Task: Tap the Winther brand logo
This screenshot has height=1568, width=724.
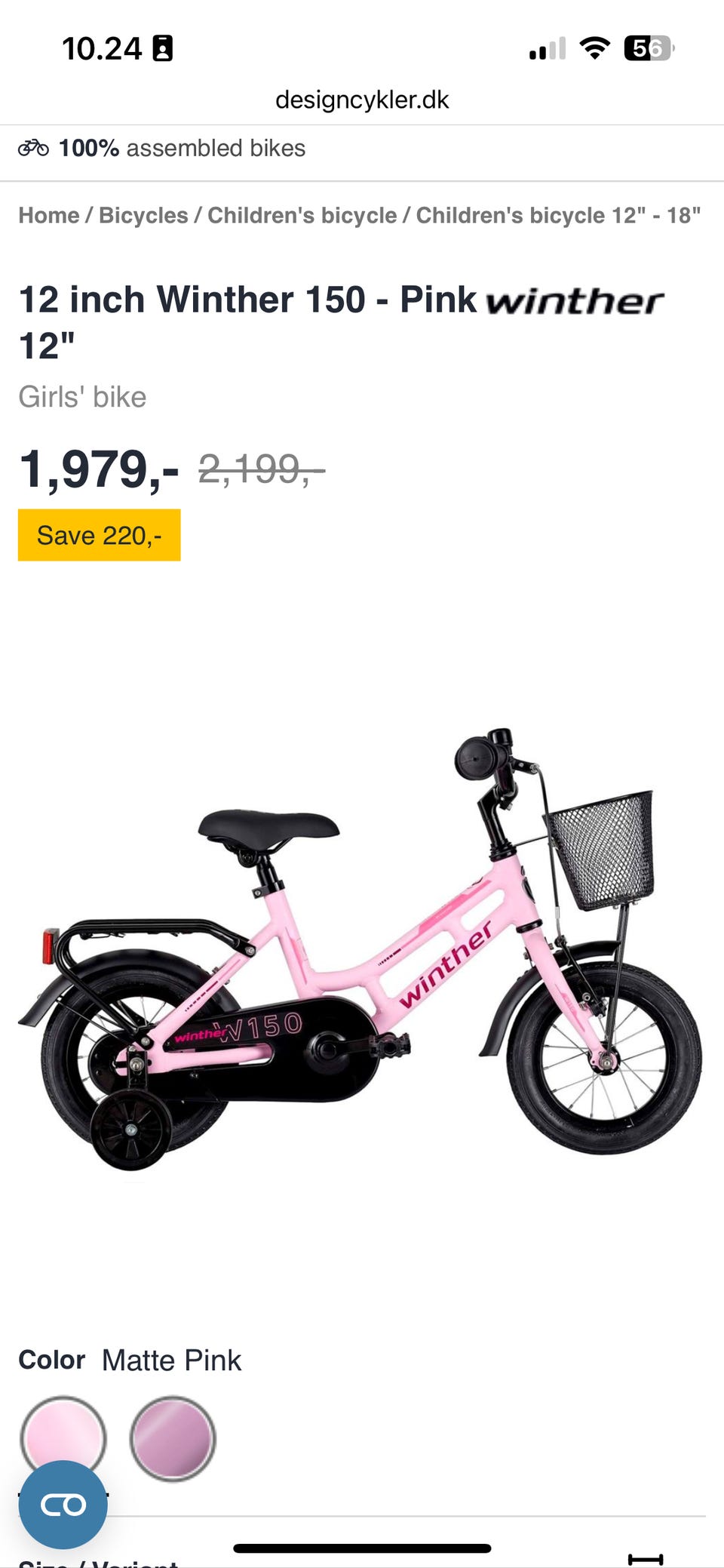Action: [575, 301]
